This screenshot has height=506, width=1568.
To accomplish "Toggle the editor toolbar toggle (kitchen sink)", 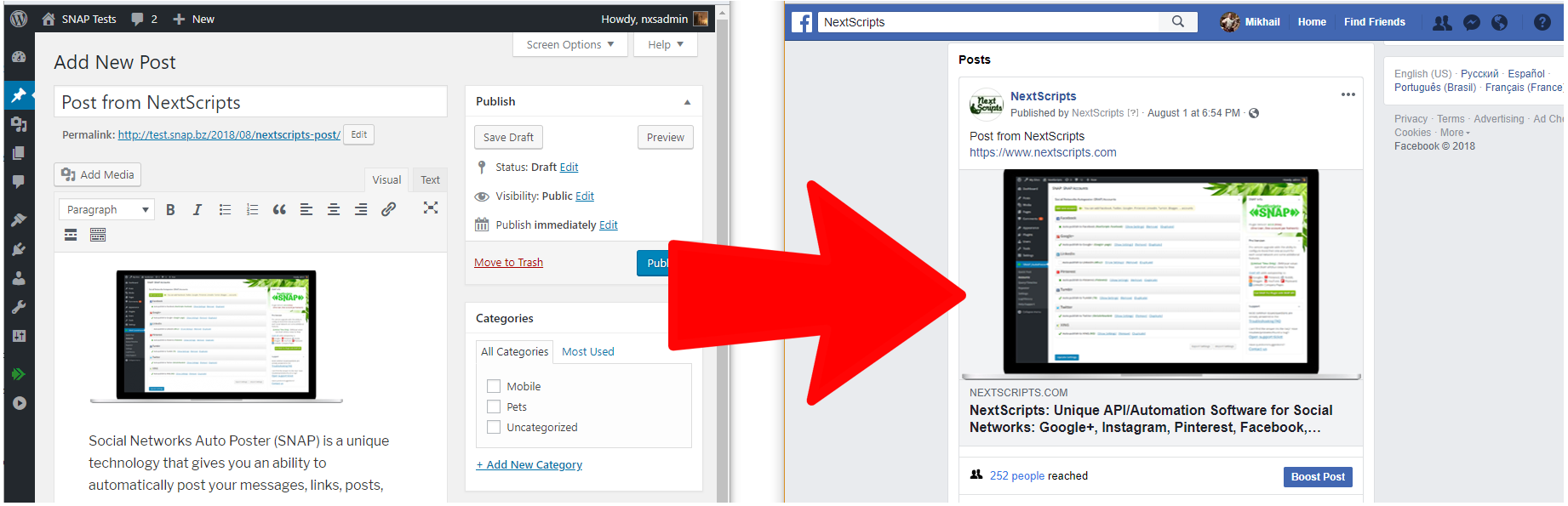I will point(98,235).
